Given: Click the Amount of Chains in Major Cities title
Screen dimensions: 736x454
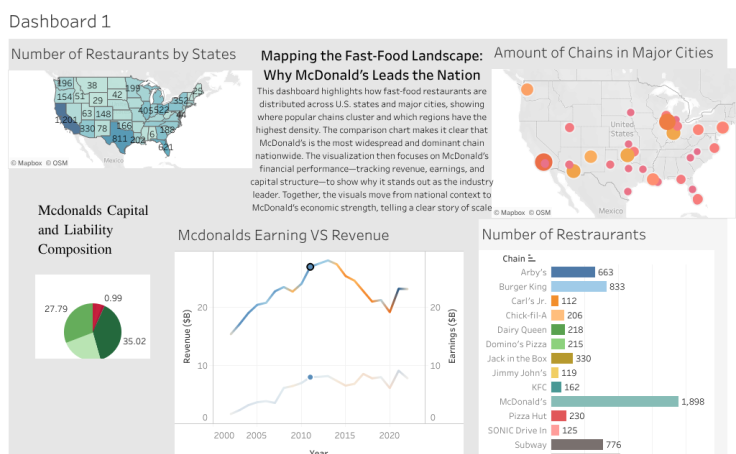Looking at the screenshot, I should pos(603,53).
